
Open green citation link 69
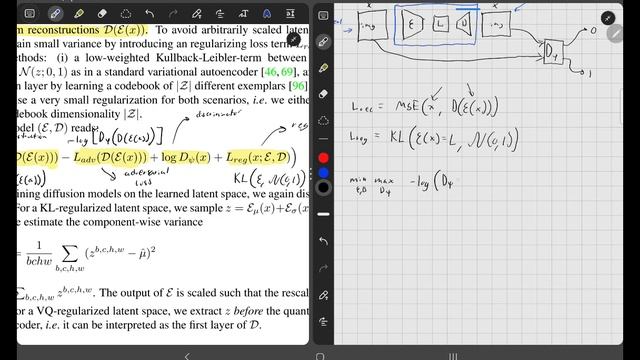click(287, 72)
